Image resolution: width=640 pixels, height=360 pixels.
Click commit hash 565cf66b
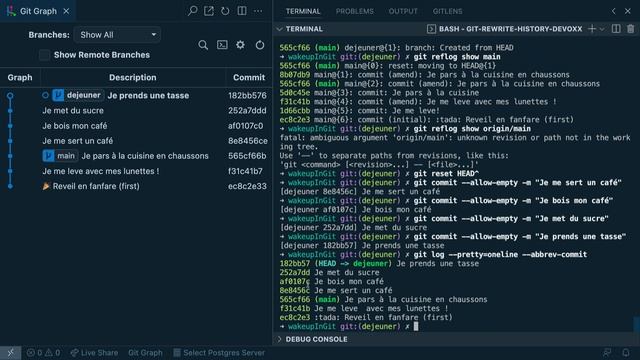247,156
